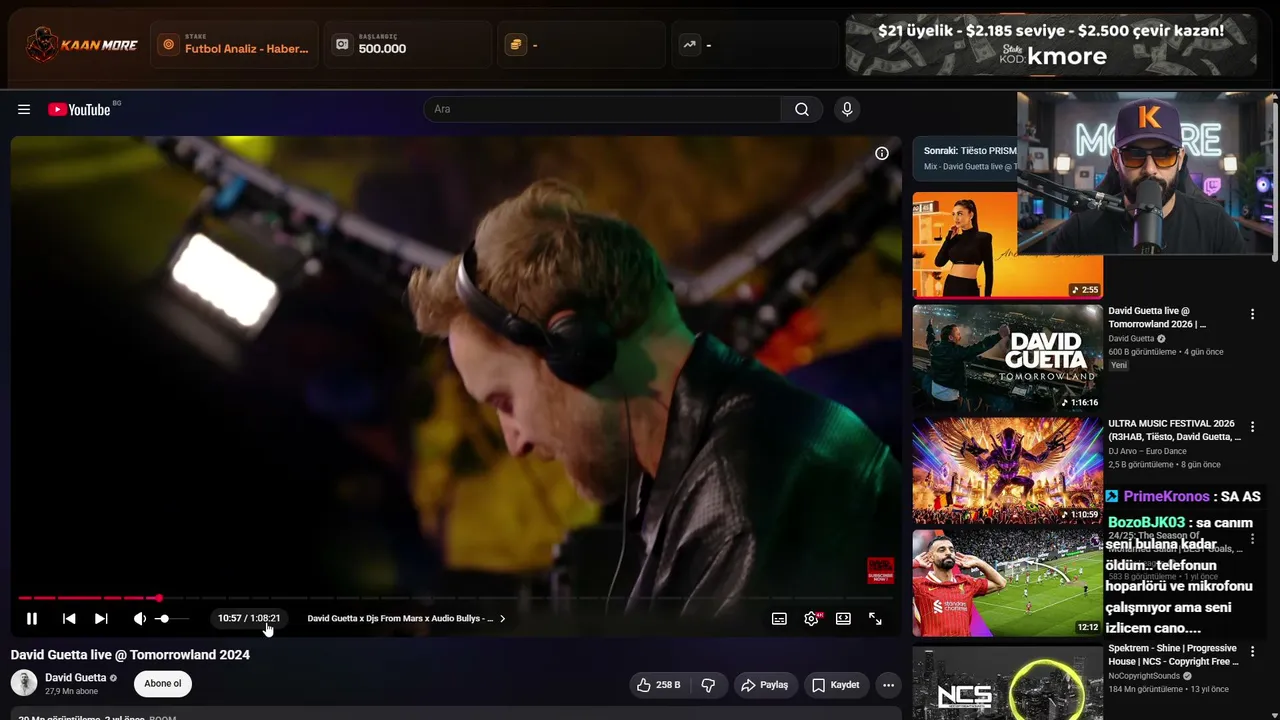The image size is (1280, 720).
Task: Click the 10:57 / 1:08:21 time display
Action: pos(249,619)
